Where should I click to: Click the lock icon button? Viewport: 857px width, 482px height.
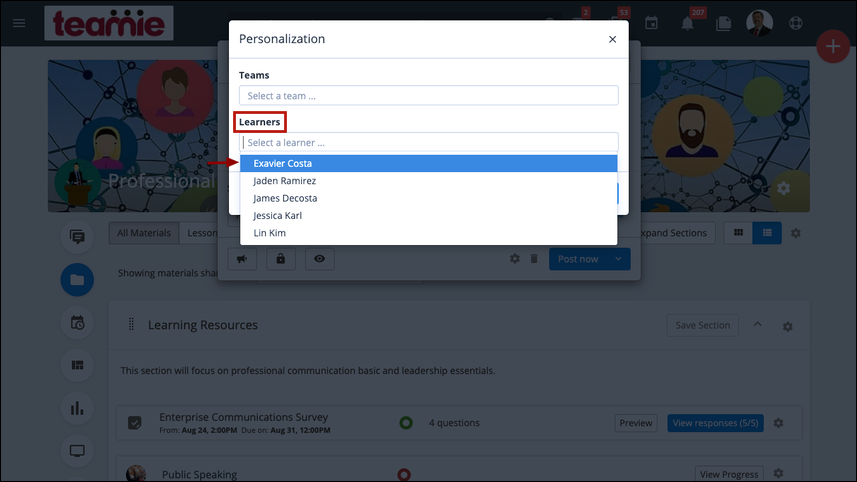281,259
